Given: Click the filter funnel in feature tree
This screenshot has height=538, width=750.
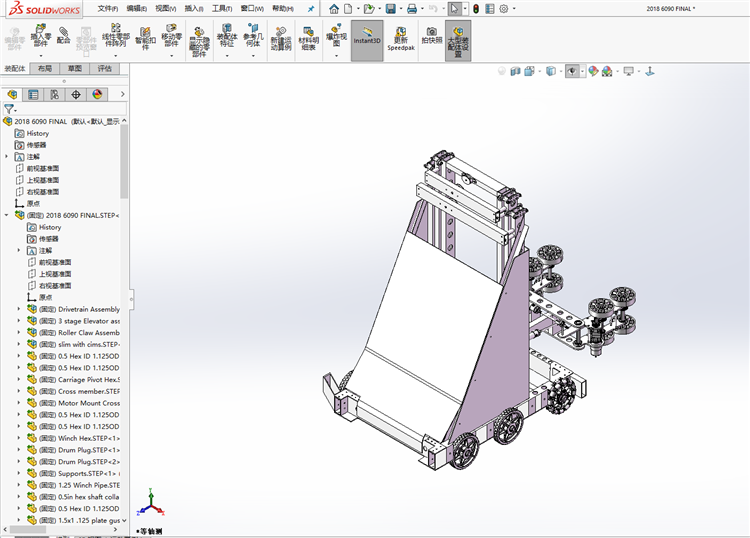Looking at the screenshot, I should tap(9, 109).
